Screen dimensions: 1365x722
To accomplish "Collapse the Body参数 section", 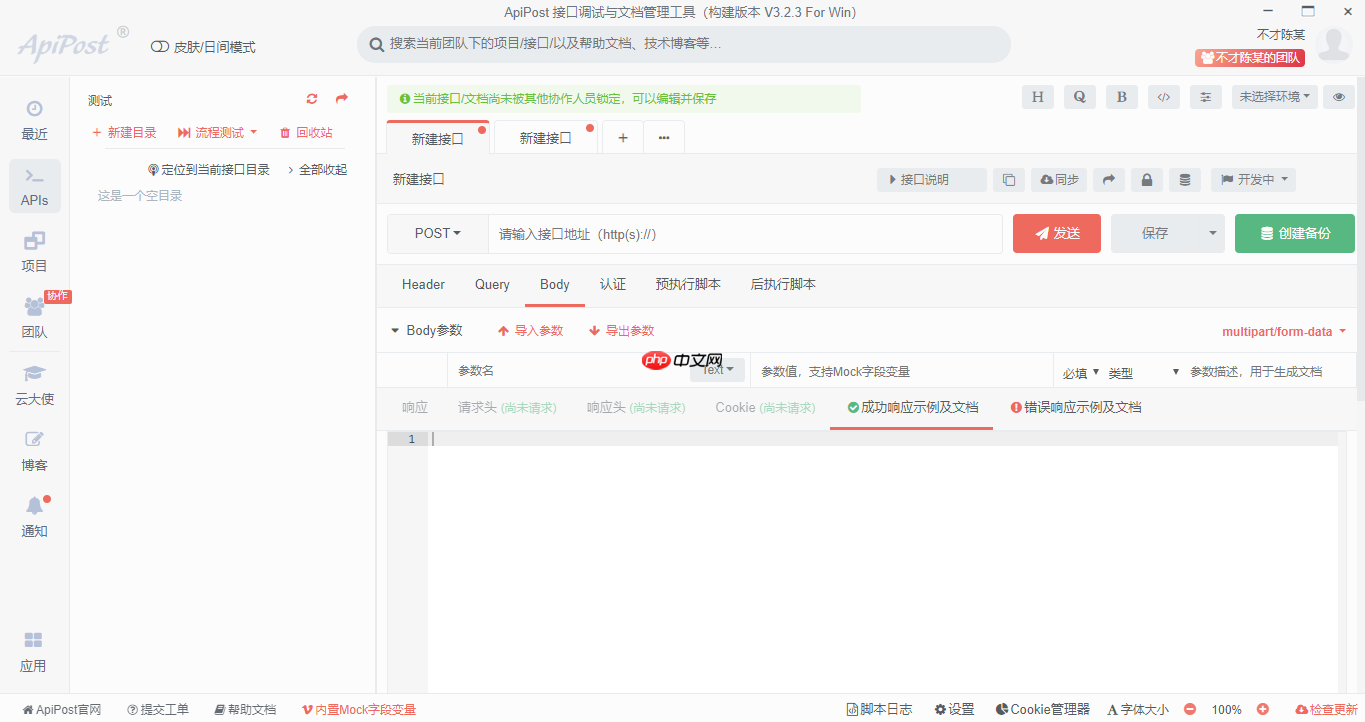I will 394,330.
